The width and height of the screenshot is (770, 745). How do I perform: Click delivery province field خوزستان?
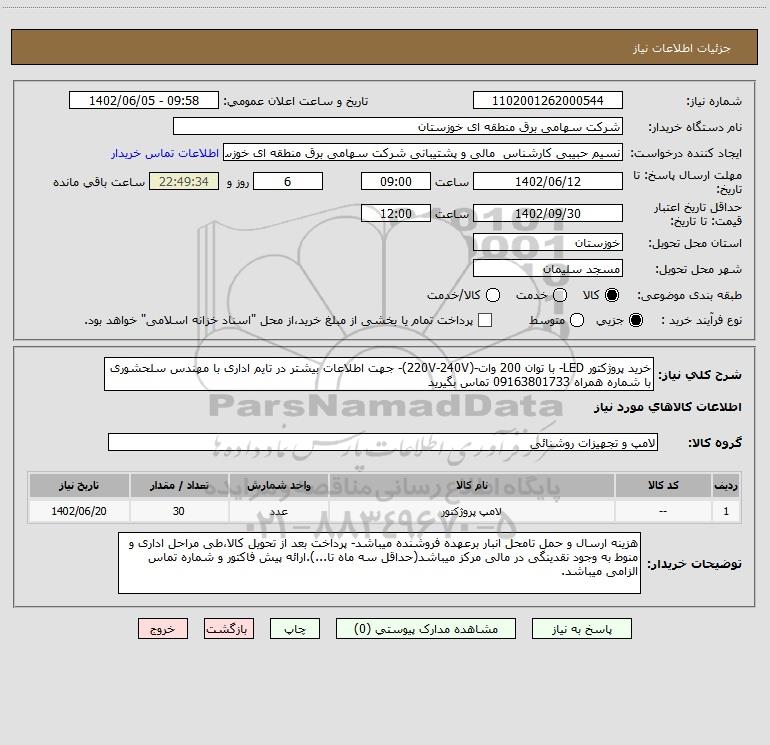pos(548,242)
